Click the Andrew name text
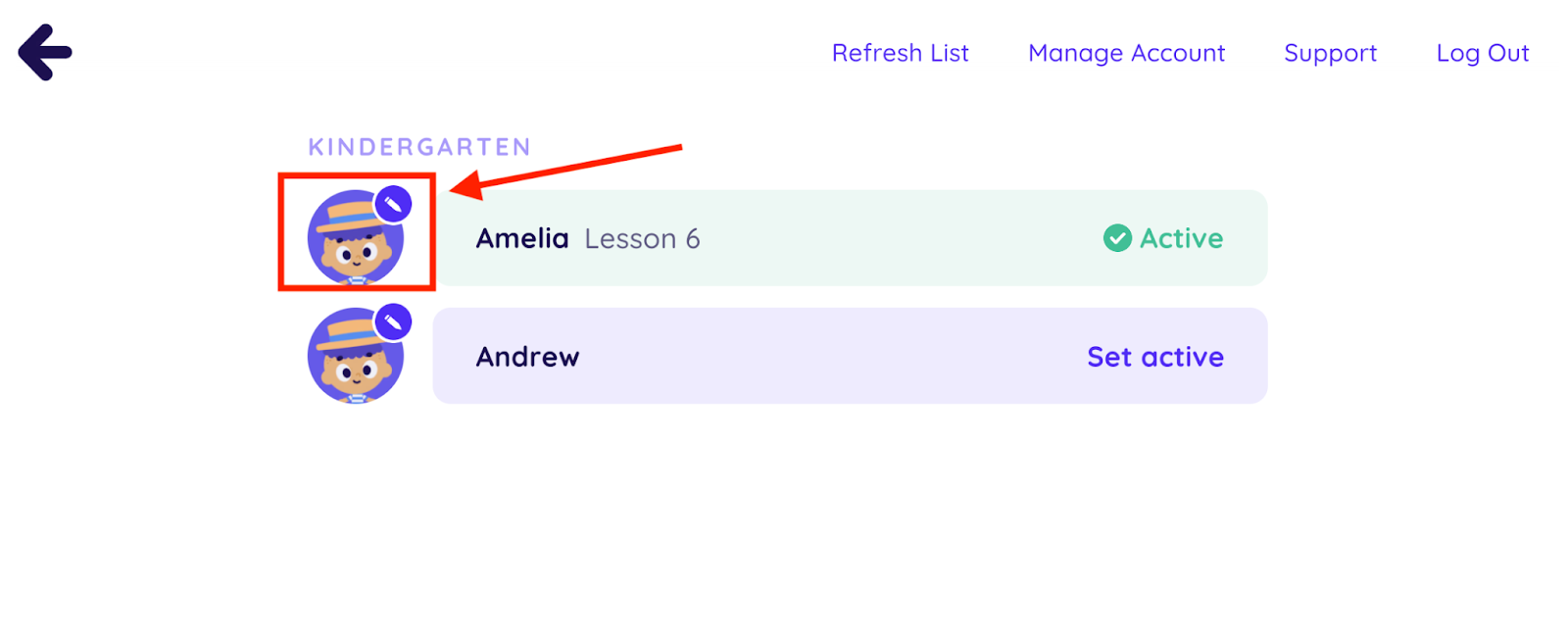Image resolution: width=1568 pixels, height=644 pixels. pyautogui.click(x=527, y=357)
